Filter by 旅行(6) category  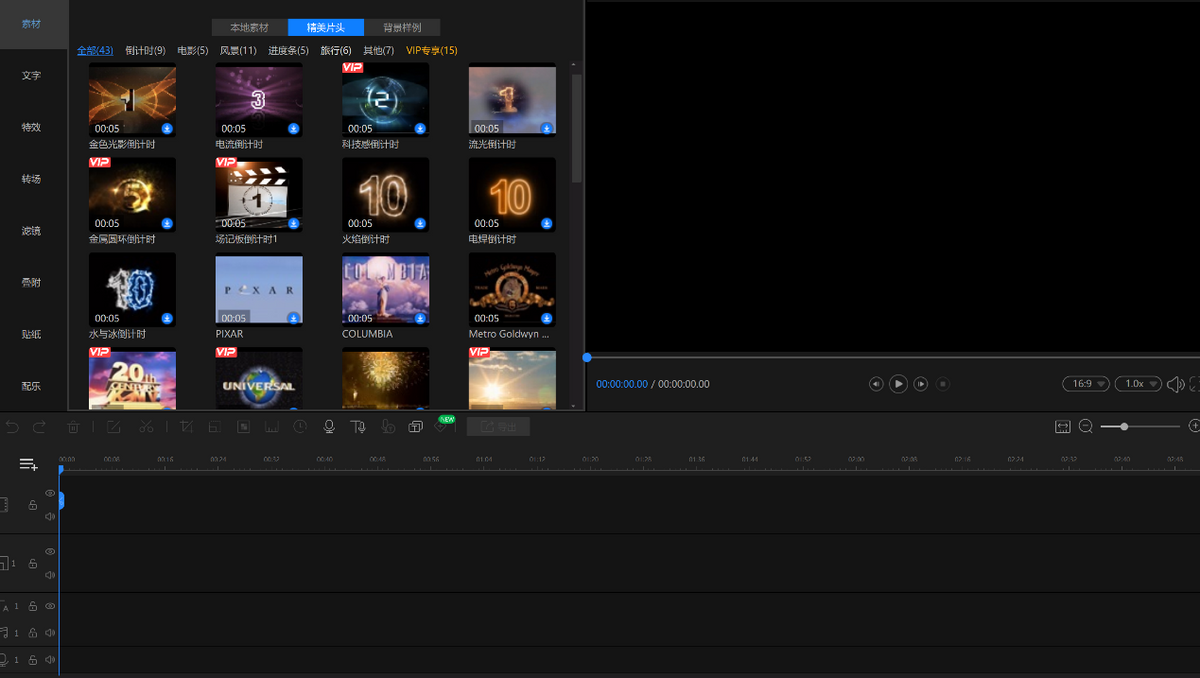click(336, 50)
